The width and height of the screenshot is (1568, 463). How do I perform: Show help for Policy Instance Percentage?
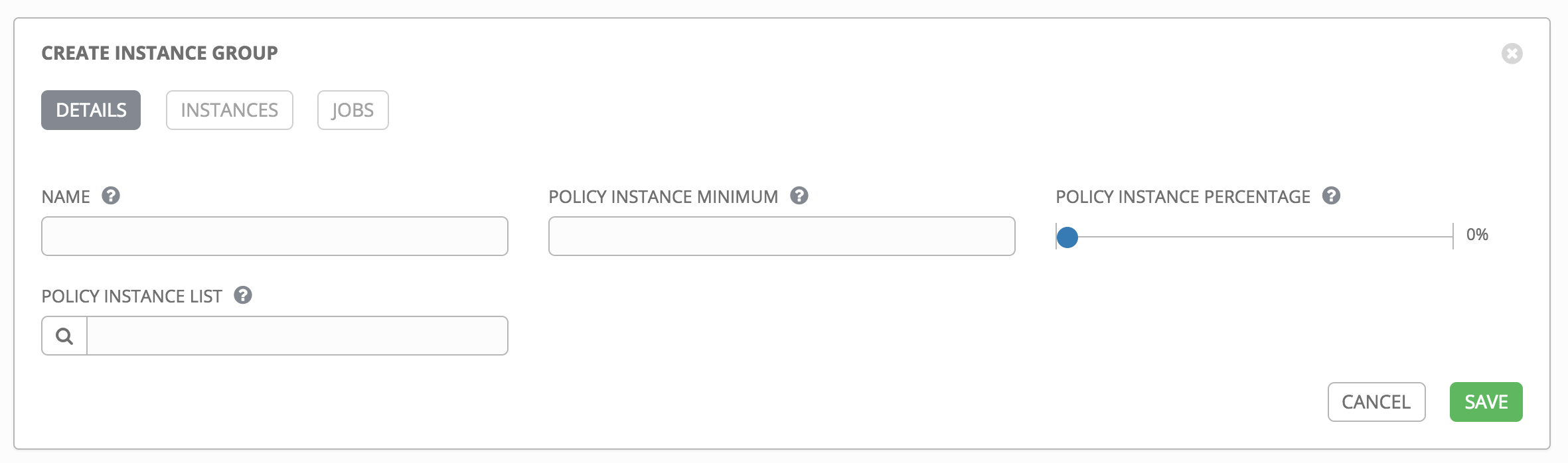point(1331,196)
